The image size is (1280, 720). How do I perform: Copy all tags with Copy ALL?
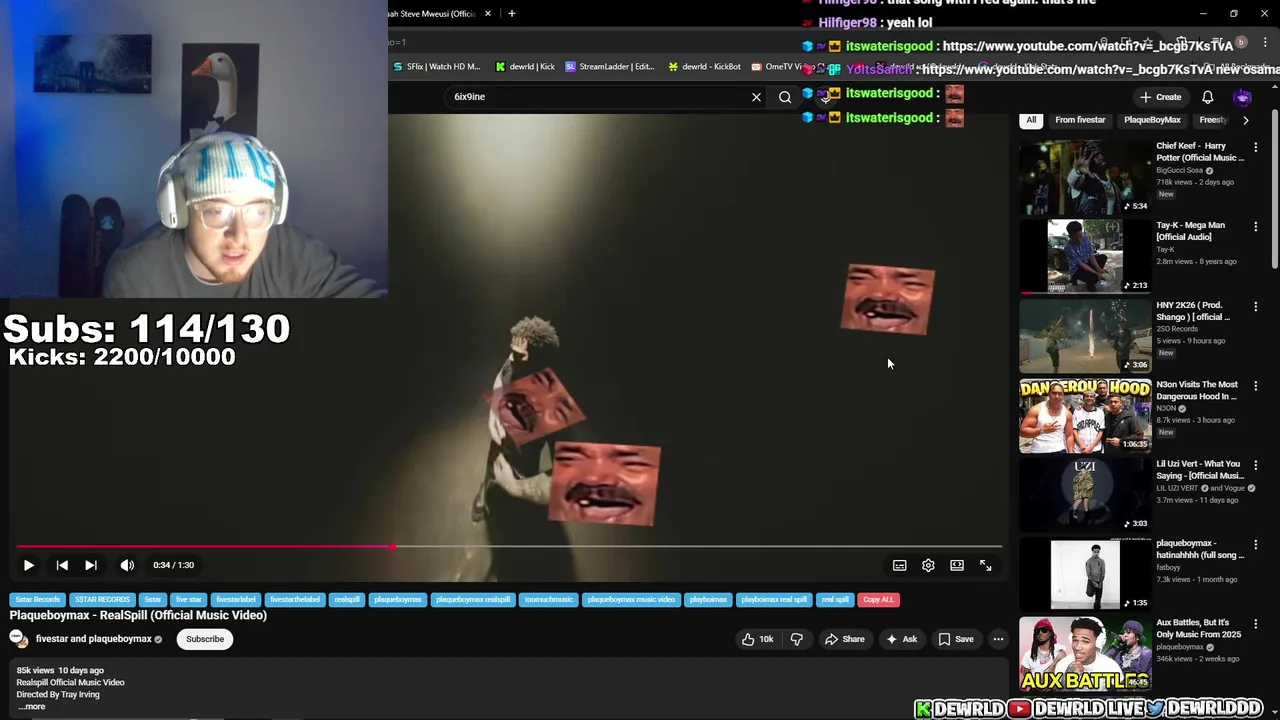878,599
